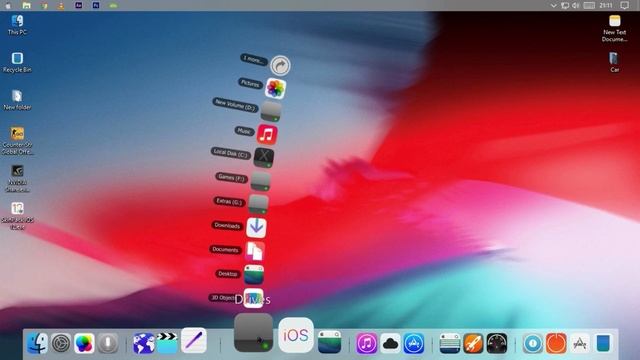Open Music in the Drives stack
The image size is (640, 360).
coord(267,135)
